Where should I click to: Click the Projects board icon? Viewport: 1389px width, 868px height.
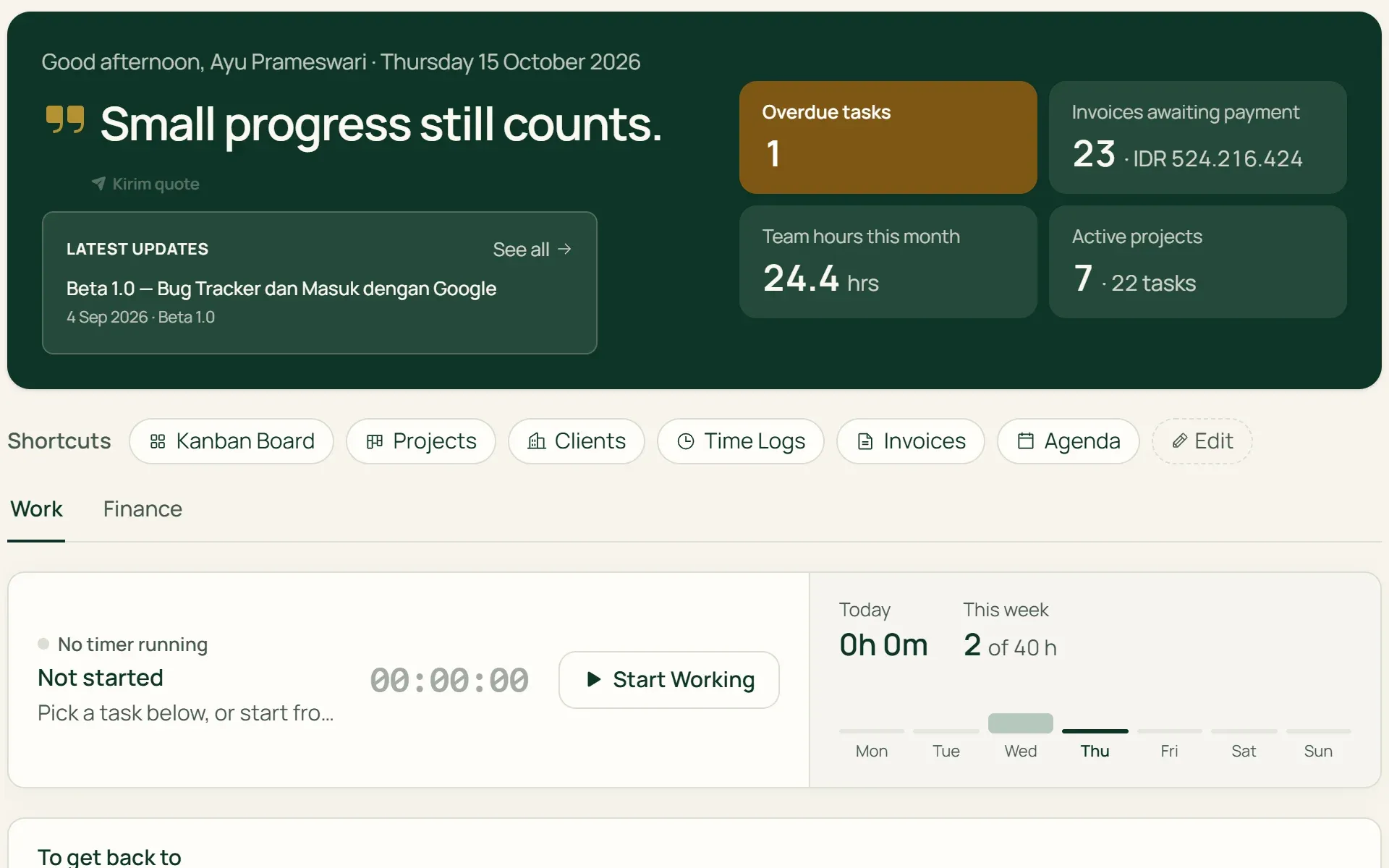pos(374,441)
